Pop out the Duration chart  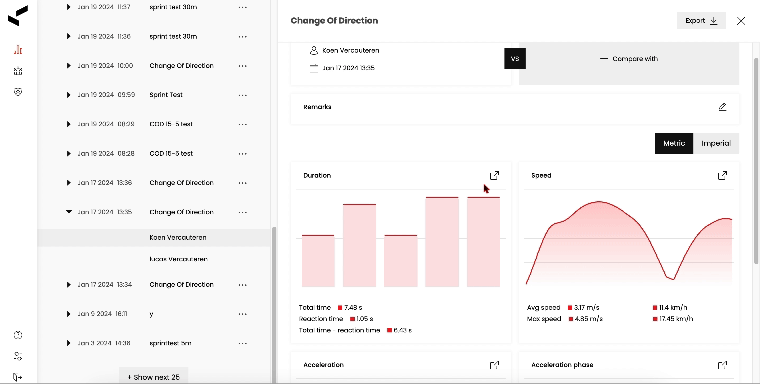coord(494,176)
